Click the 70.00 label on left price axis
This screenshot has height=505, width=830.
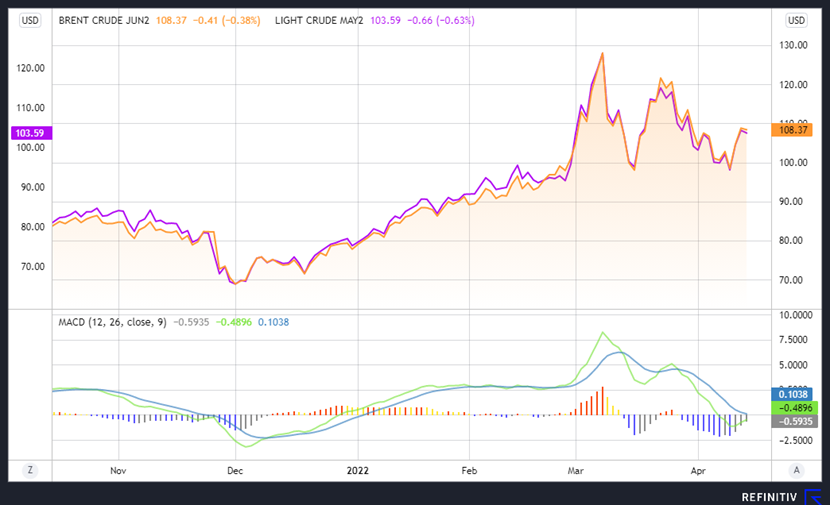pos(33,267)
